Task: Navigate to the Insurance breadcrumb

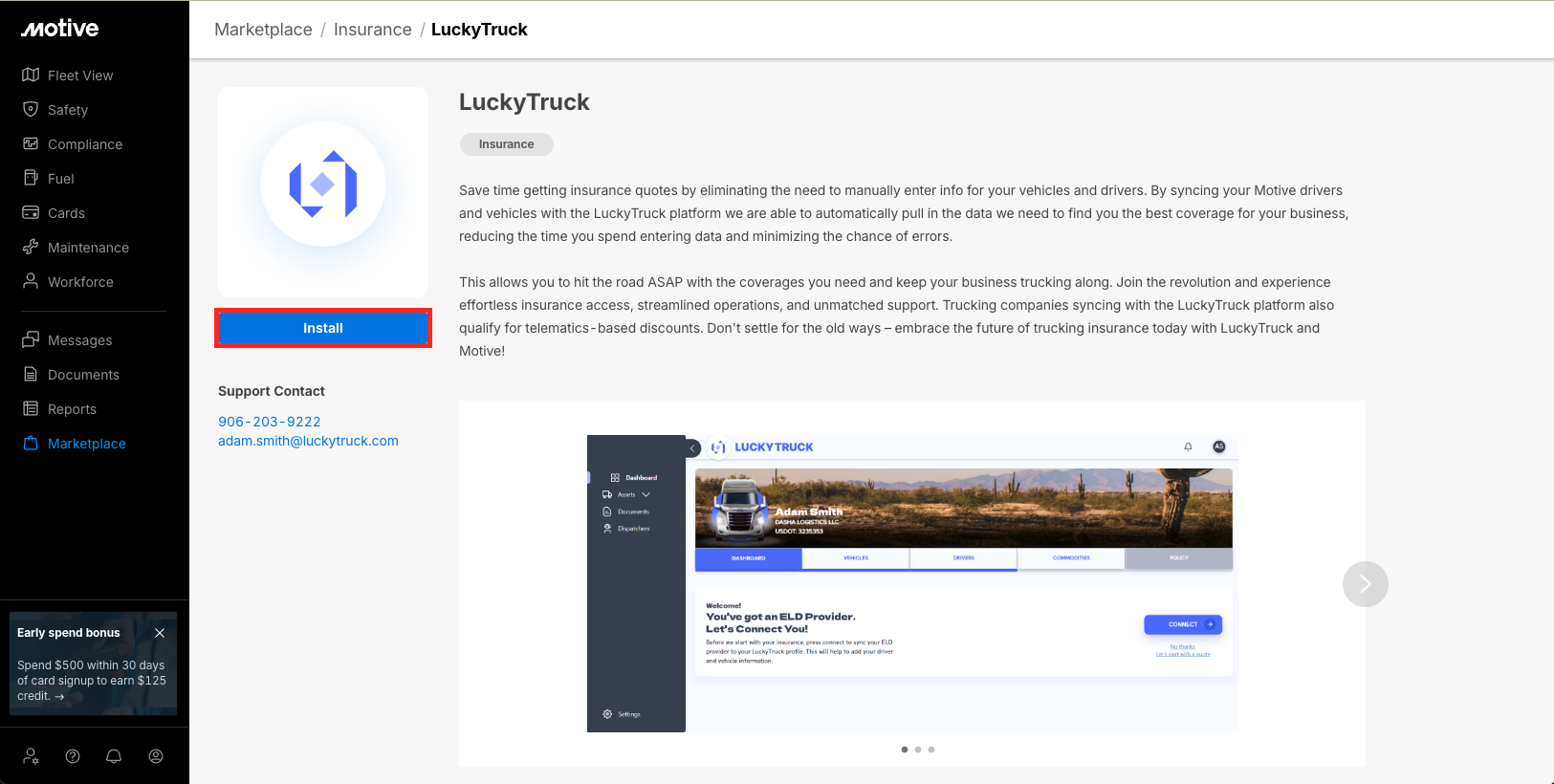Action: (x=372, y=30)
